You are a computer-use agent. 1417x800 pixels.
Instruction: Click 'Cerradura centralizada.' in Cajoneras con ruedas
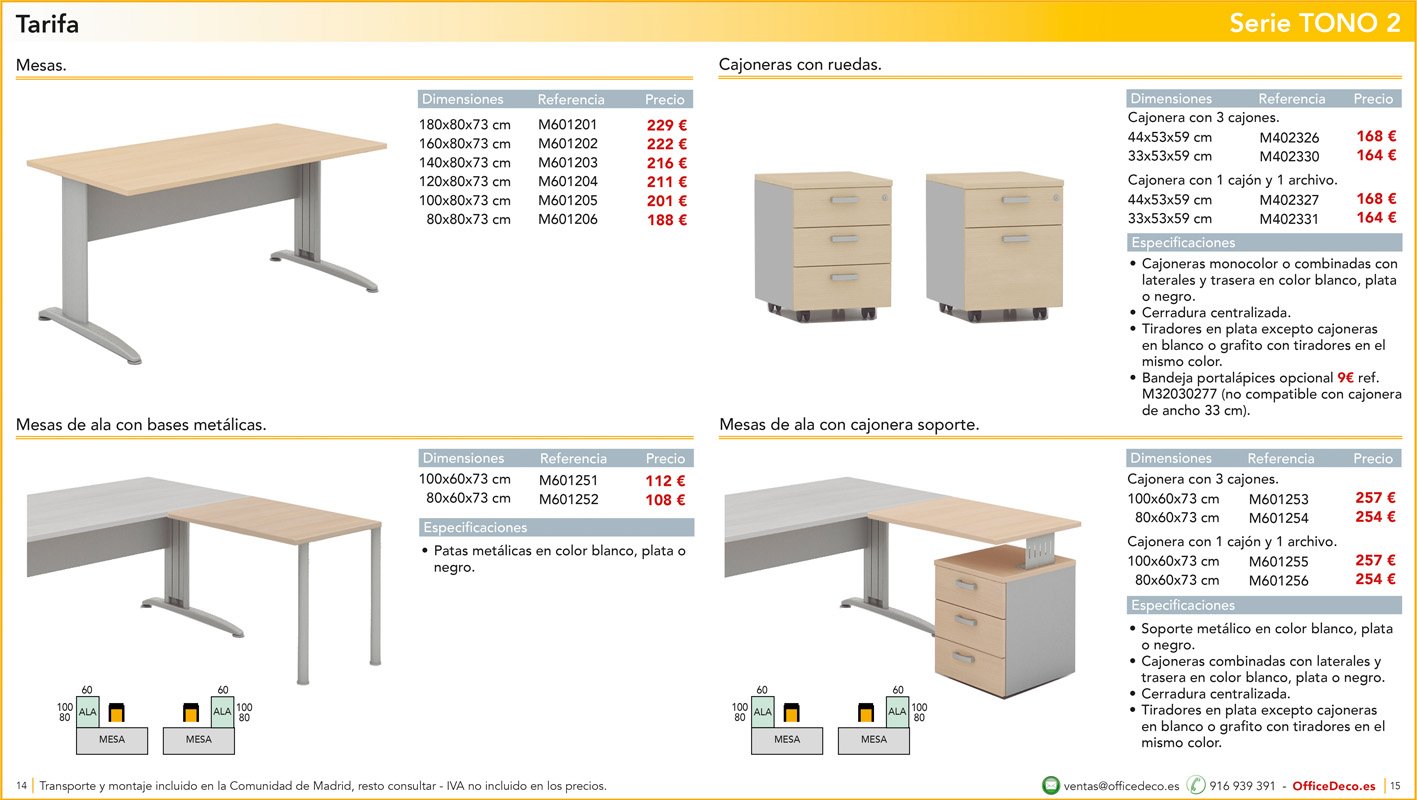pos(1216,313)
